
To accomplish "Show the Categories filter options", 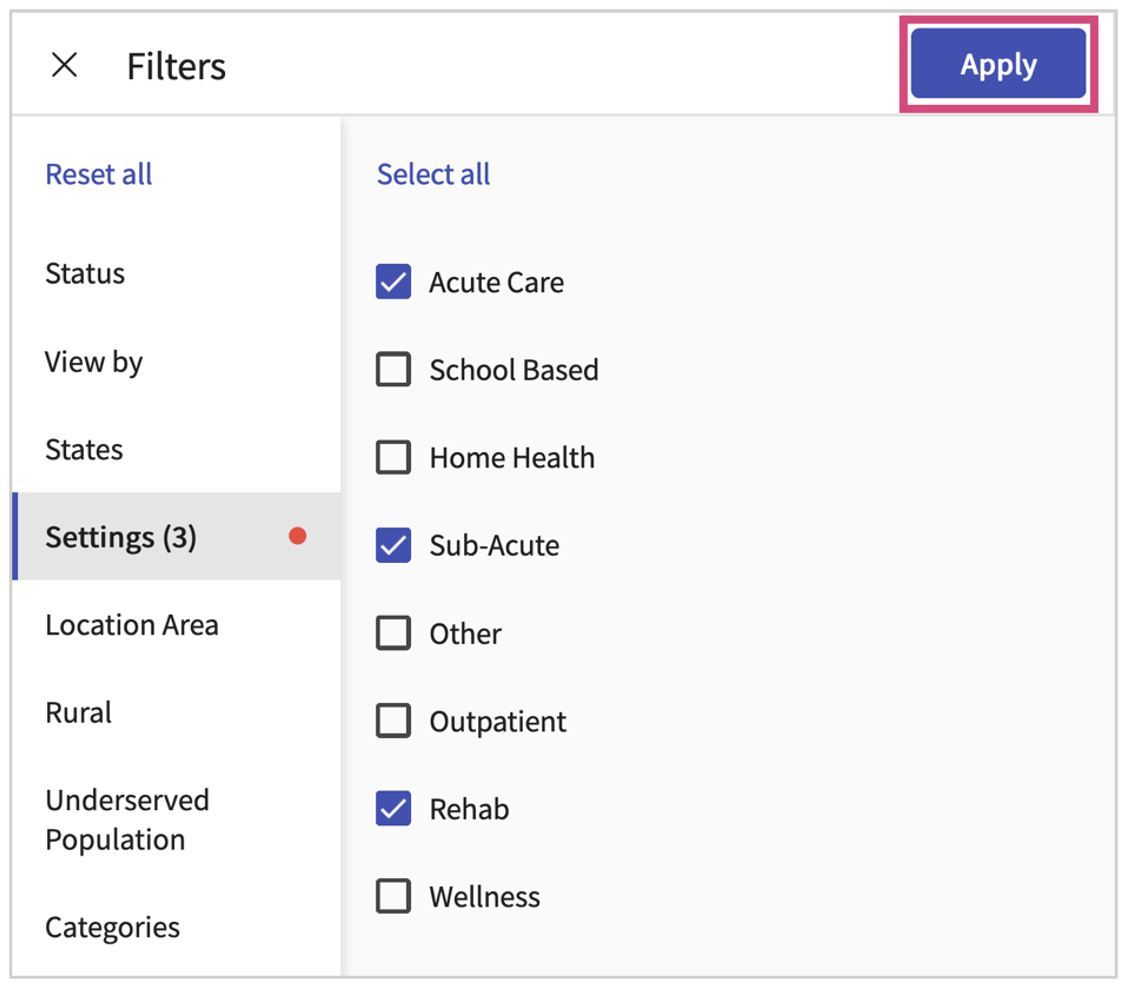I will click(x=112, y=927).
